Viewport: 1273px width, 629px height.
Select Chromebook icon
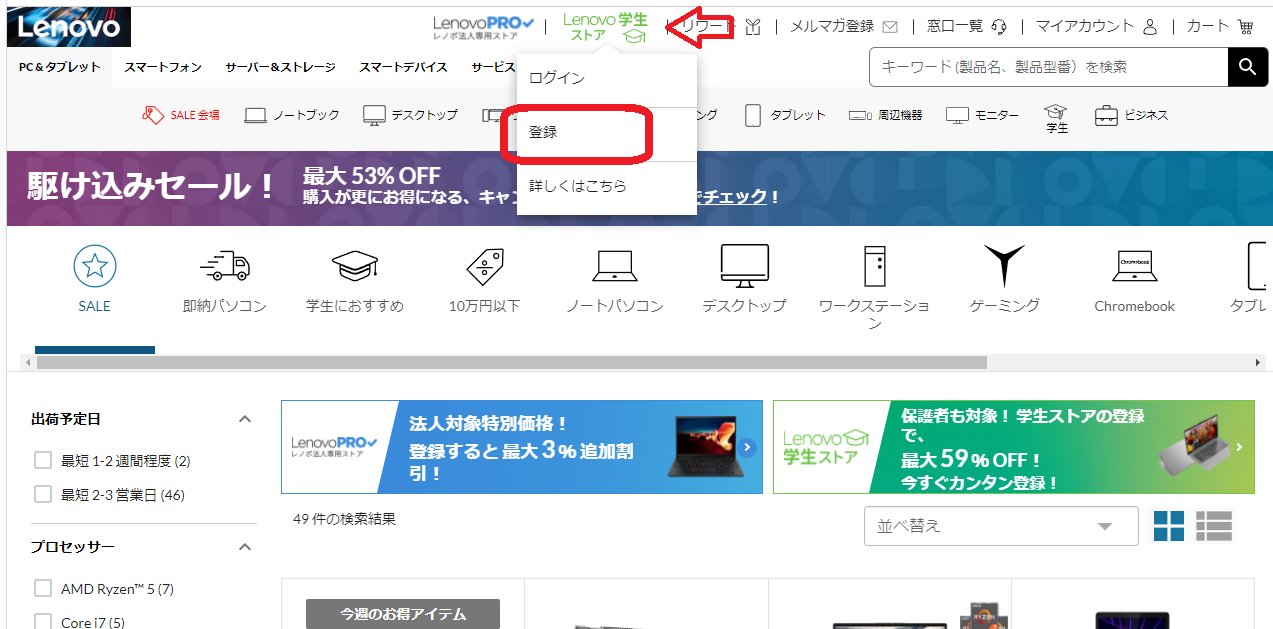pyautogui.click(x=1135, y=268)
